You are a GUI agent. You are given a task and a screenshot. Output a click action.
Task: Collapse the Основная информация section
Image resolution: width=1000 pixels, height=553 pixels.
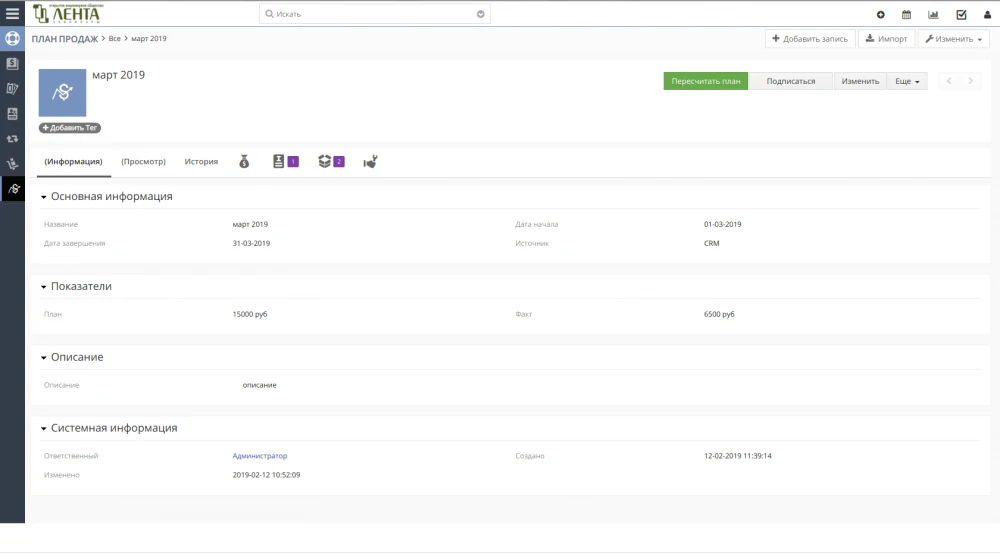pos(43,197)
